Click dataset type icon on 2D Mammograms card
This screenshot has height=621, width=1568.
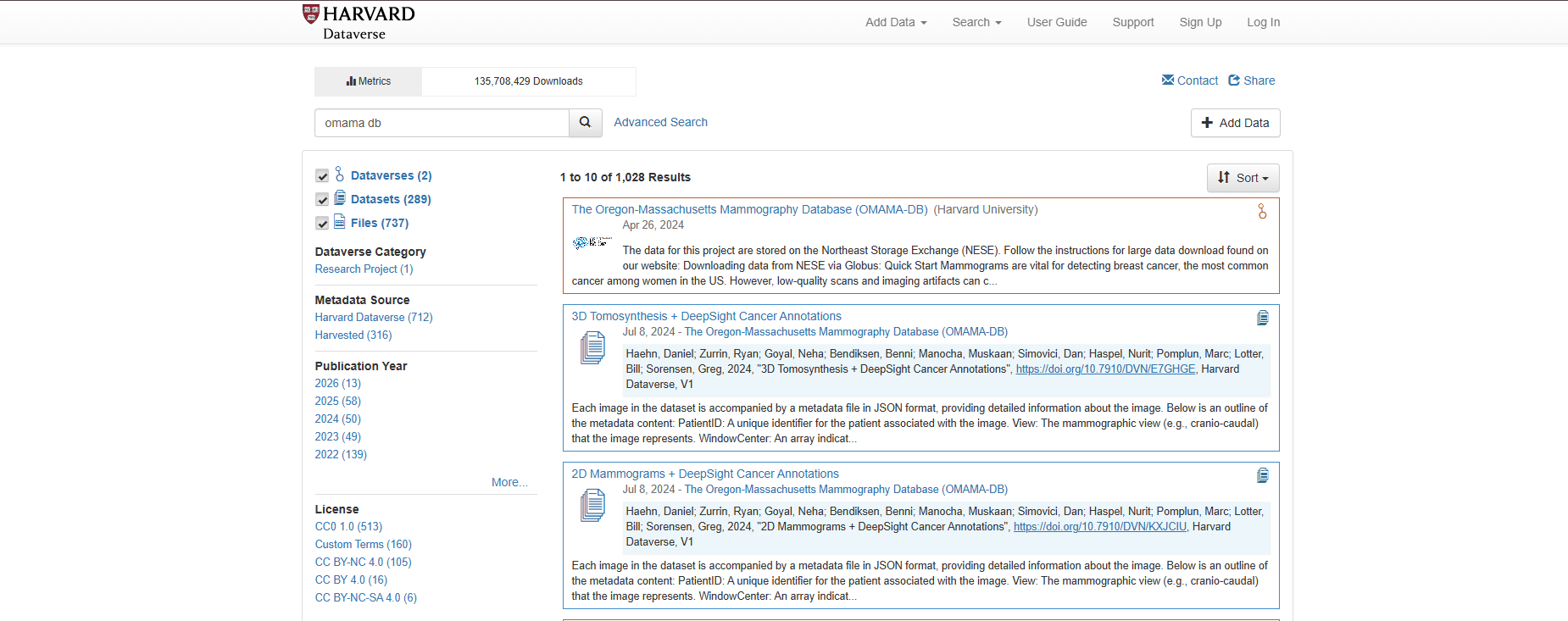(x=1262, y=475)
